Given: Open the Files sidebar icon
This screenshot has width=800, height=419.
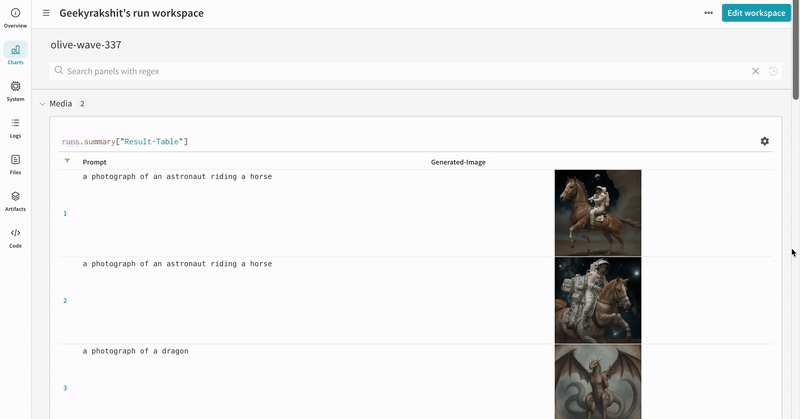Looking at the screenshot, I should coord(15,164).
